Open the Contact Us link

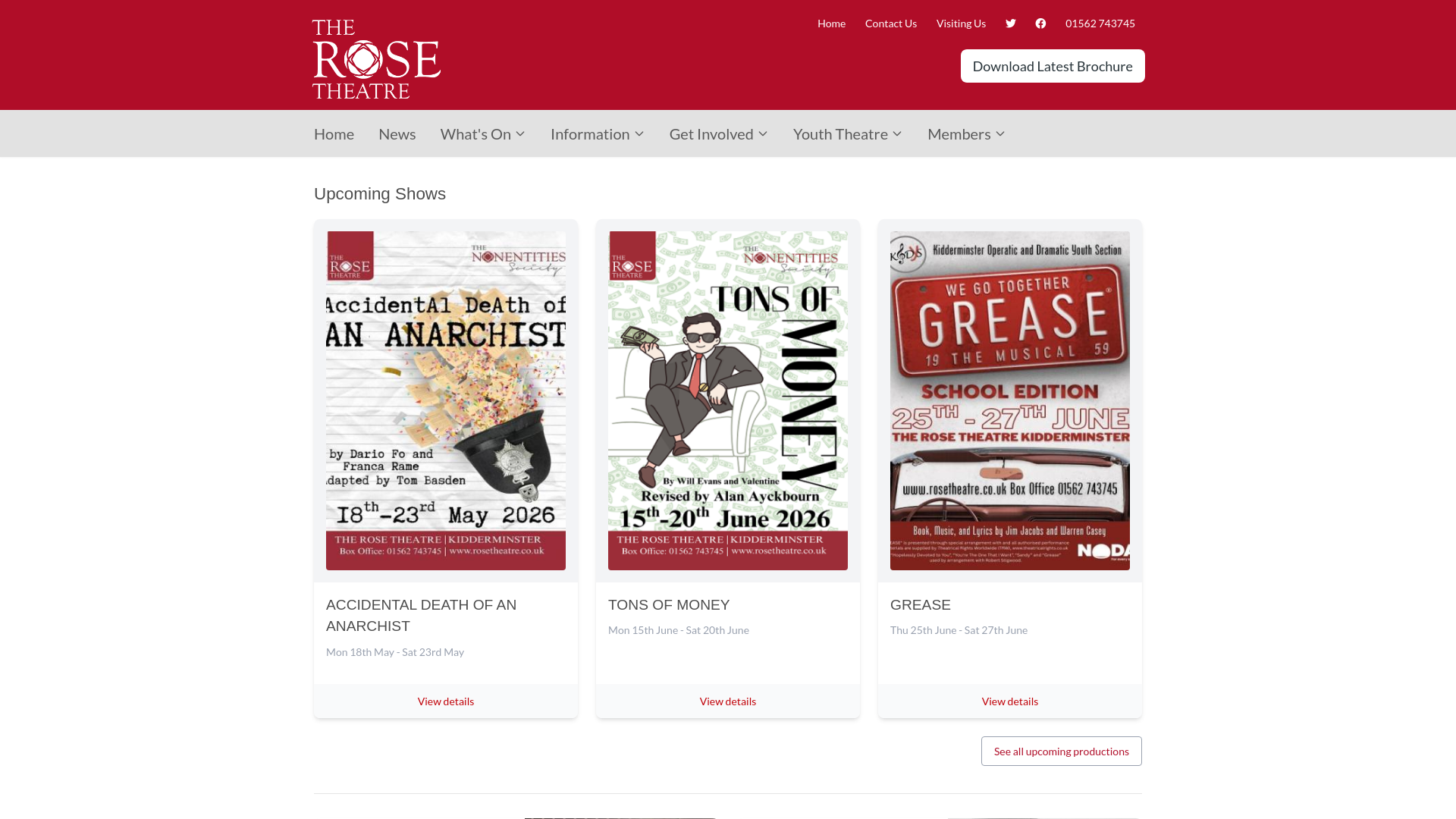pyautogui.click(x=891, y=24)
